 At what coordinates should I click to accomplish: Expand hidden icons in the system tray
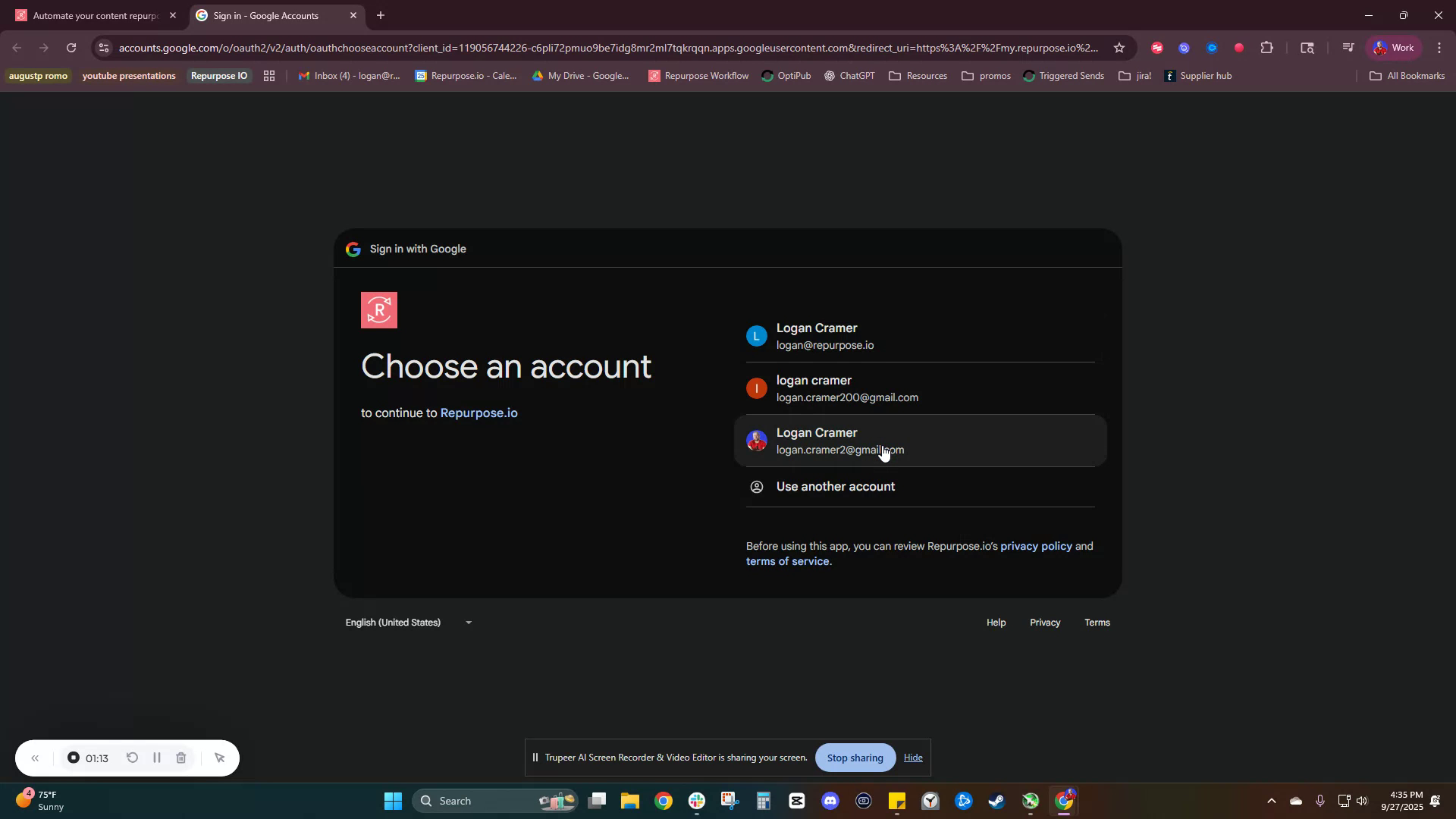1272,800
